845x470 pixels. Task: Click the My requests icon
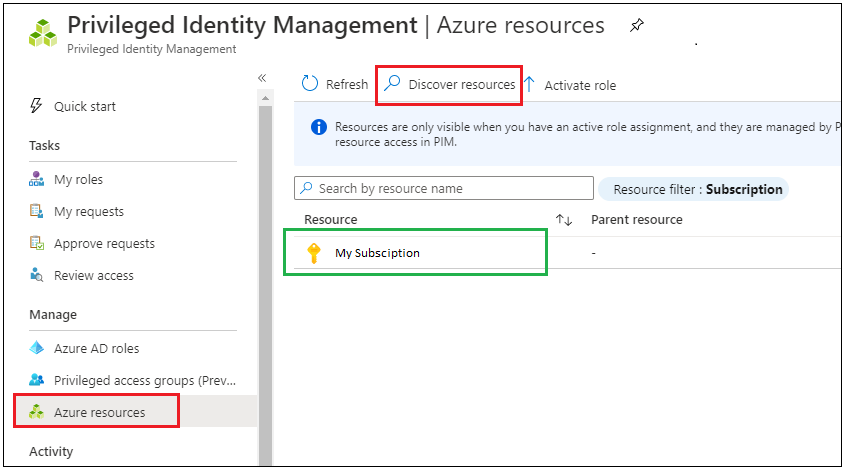point(36,211)
